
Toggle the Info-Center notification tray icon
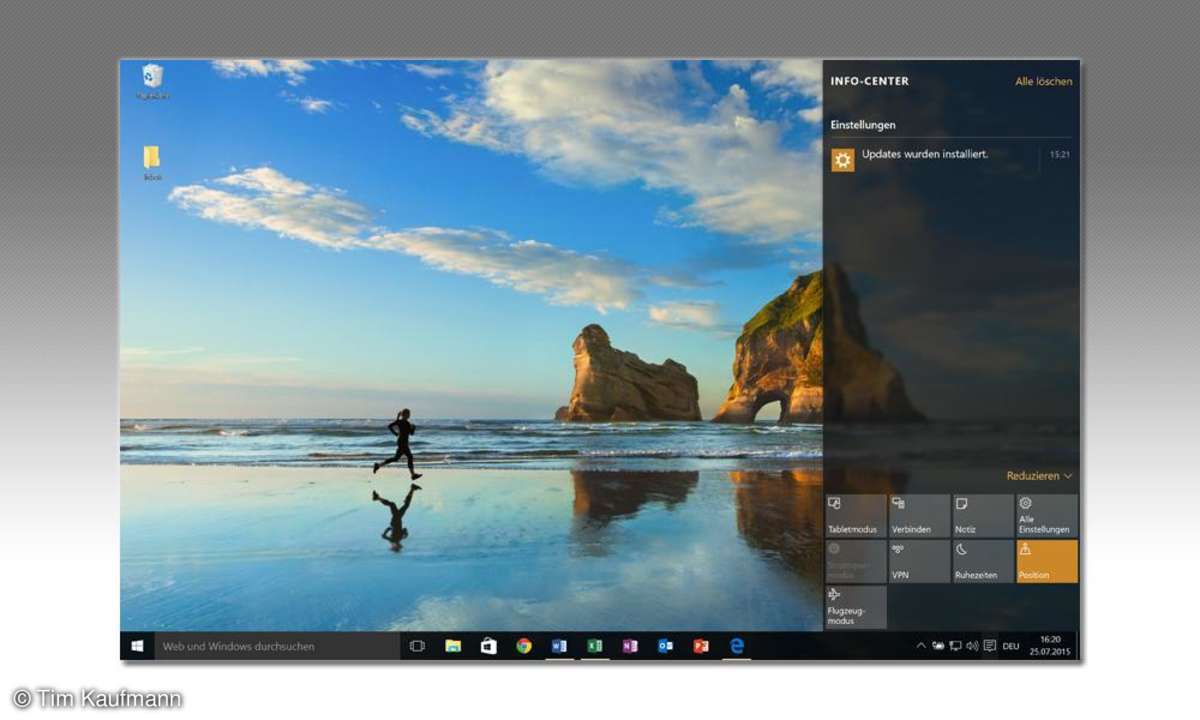pos(989,646)
